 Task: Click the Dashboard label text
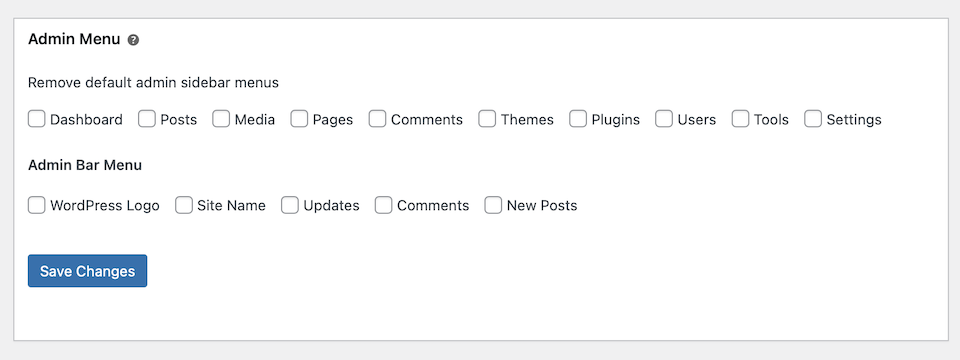tap(86, 120)
